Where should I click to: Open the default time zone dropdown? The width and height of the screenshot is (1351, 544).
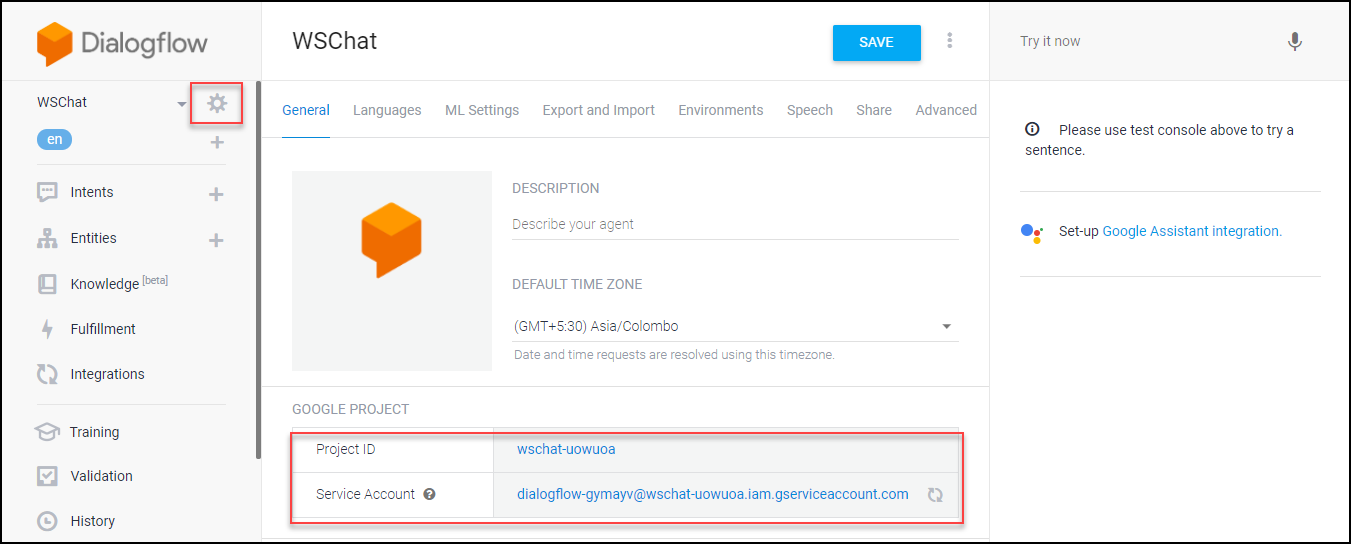pyautogui.click(x=735, y=326)
